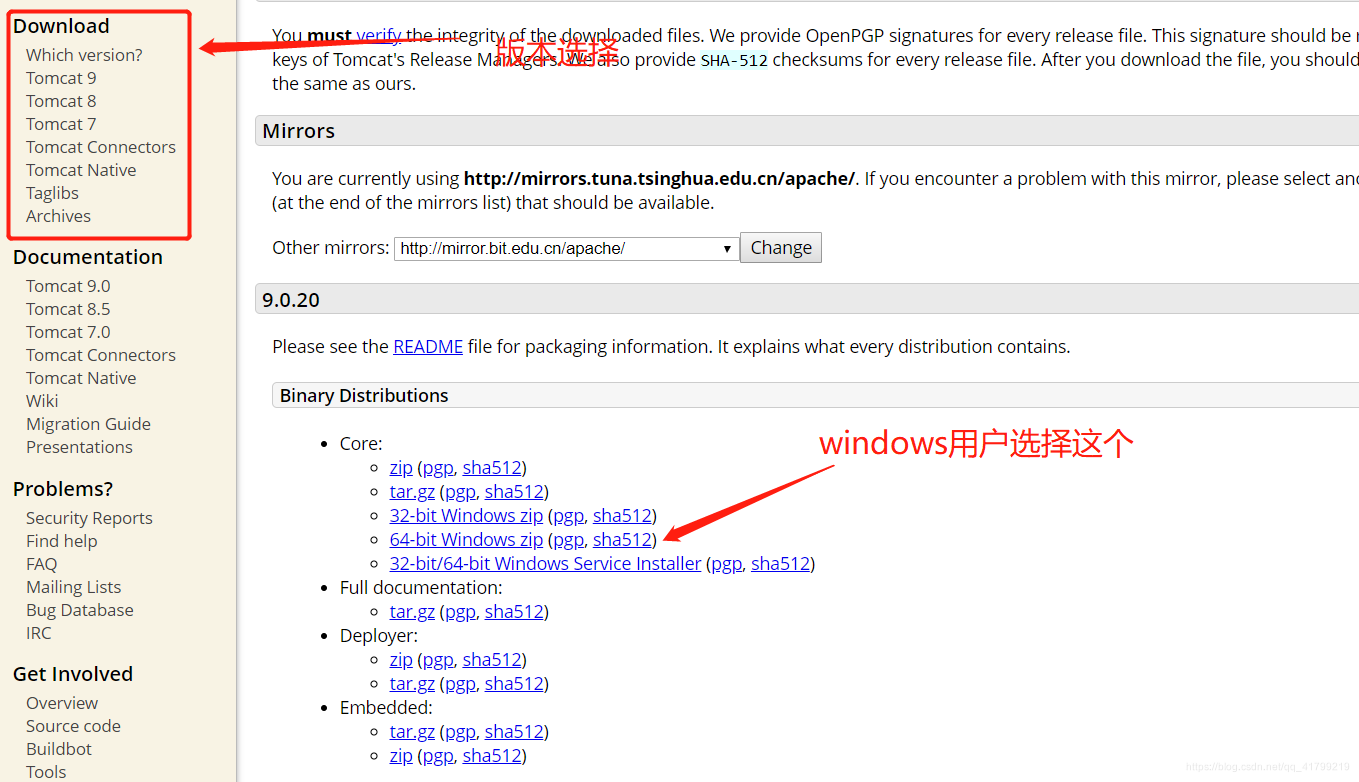Open sha512 for Deployer tar.gz
1359x782 pixels.
pyautogui.click(x=514, y=683)
